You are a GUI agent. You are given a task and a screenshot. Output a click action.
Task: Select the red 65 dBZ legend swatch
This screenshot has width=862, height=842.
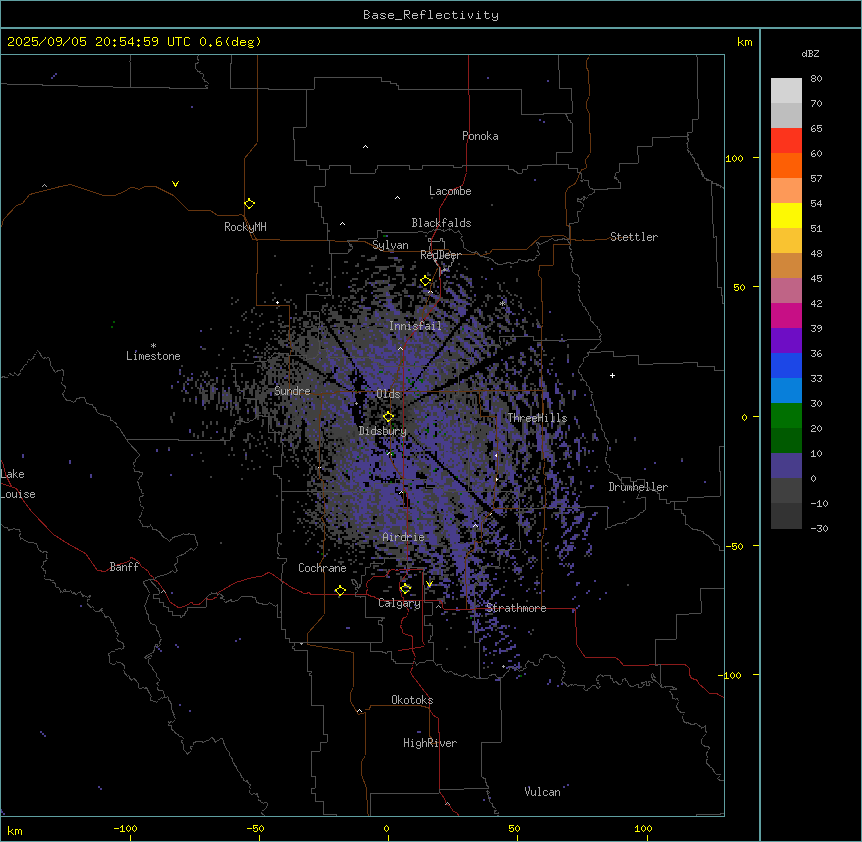(786, 140)
